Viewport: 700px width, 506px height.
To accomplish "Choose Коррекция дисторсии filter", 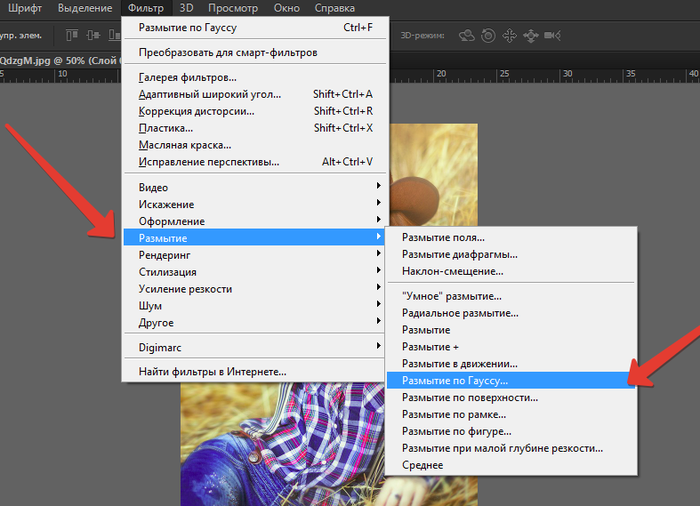I will [x=255, y=111].
